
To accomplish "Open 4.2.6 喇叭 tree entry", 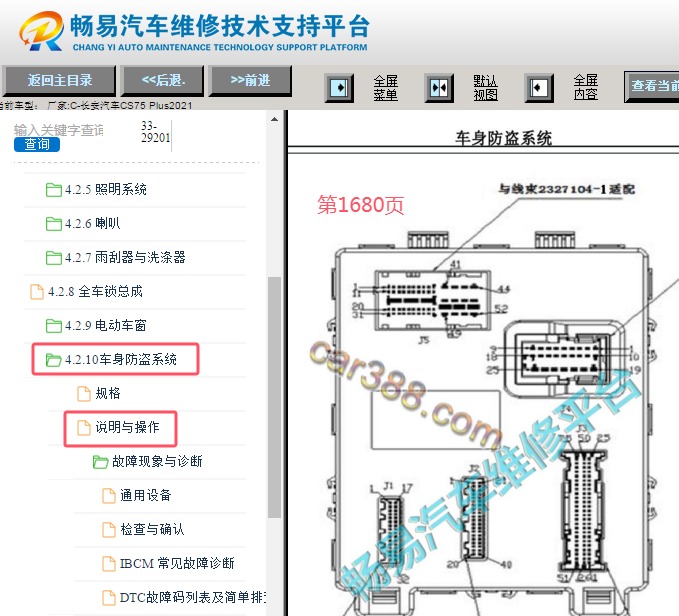I will (93, 224).
